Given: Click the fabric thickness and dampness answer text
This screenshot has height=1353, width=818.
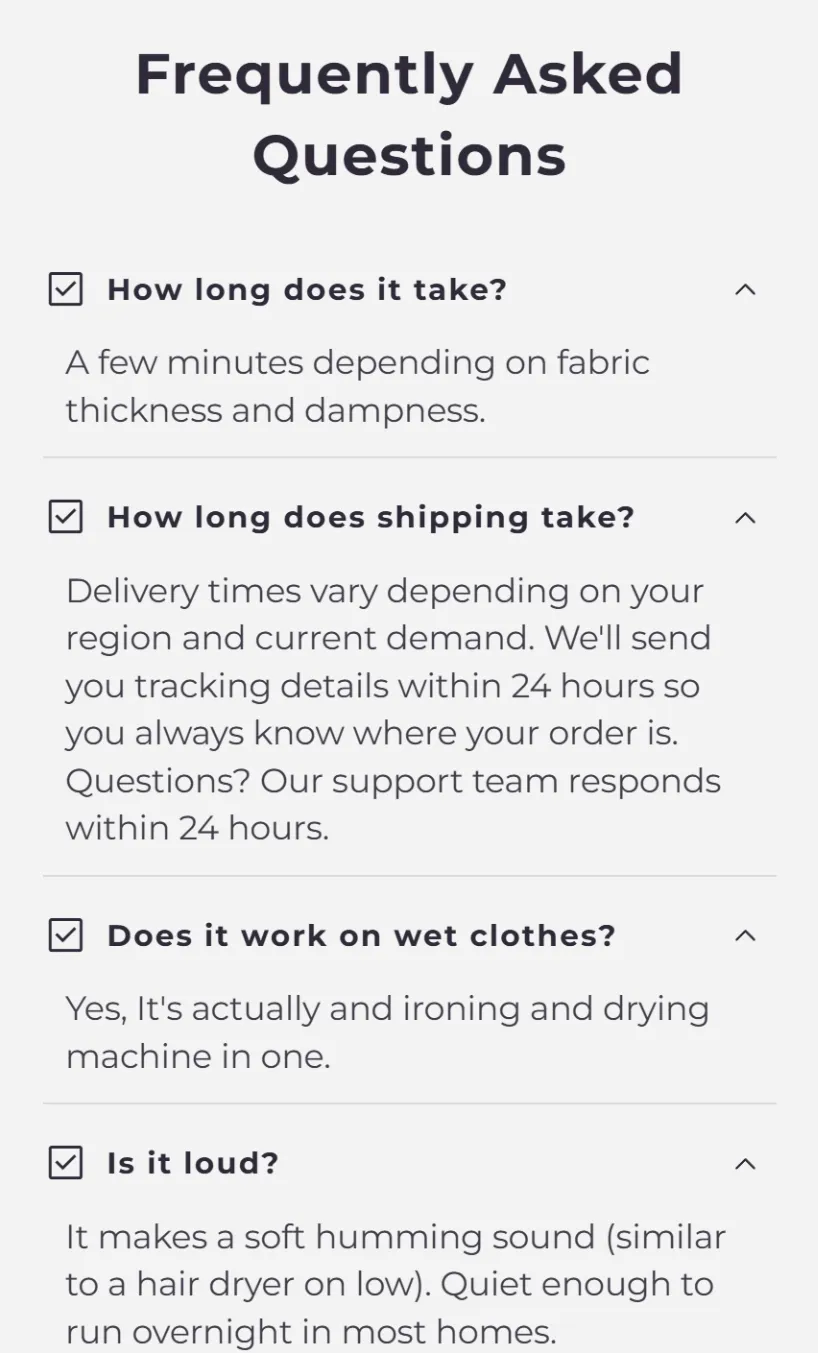Looking at the screenshot, I should [357, 386].
